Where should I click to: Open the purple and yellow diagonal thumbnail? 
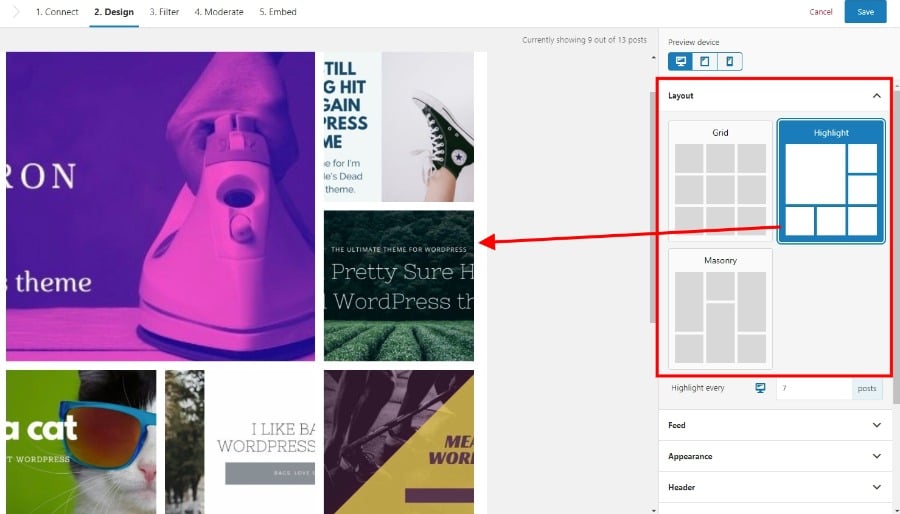coord(399,442)
